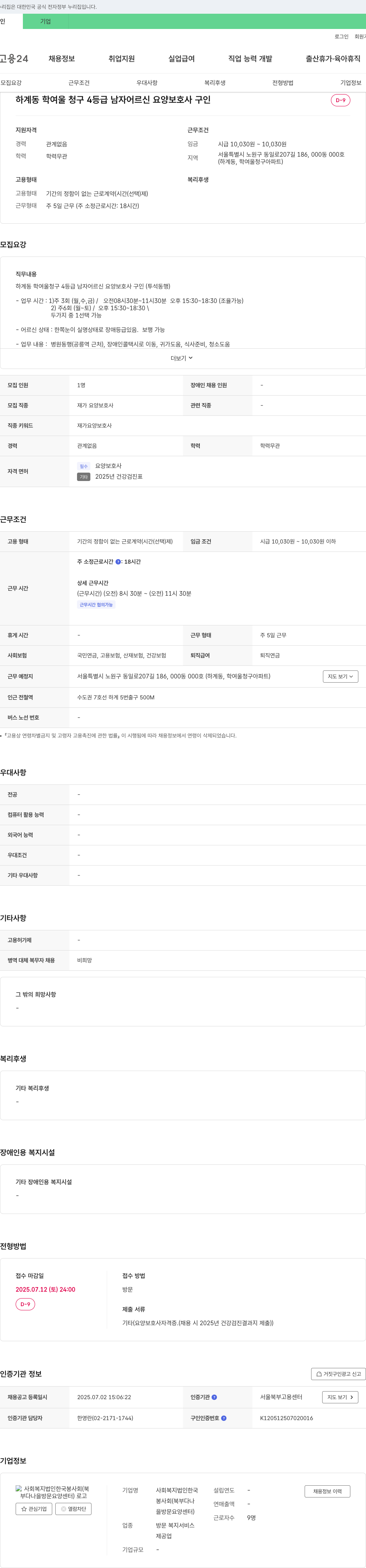This screenshot has height=1568, width=366.
Task: Open help icon beside 구인인증번호 label
Action: 223,1418
